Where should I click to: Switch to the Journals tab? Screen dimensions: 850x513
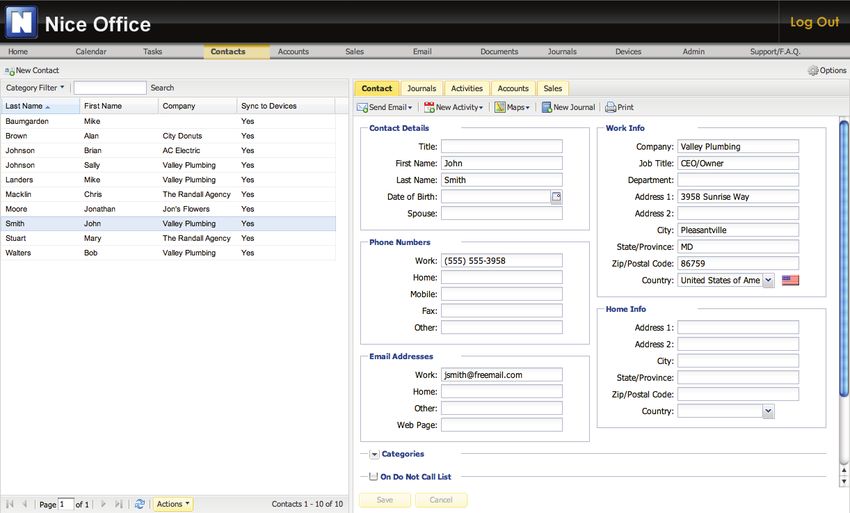tap(421, 88)
